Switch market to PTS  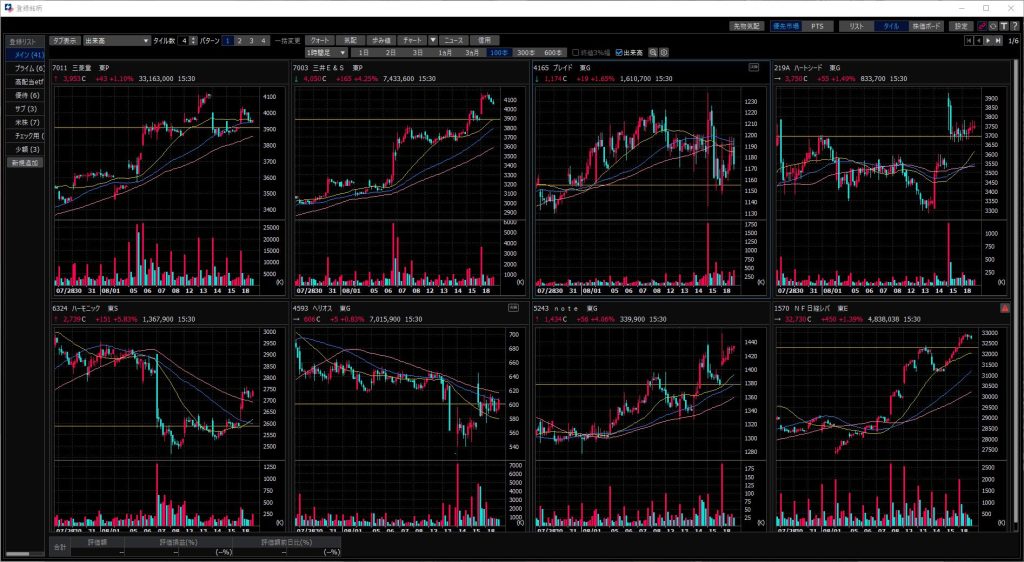pos(817,25)
